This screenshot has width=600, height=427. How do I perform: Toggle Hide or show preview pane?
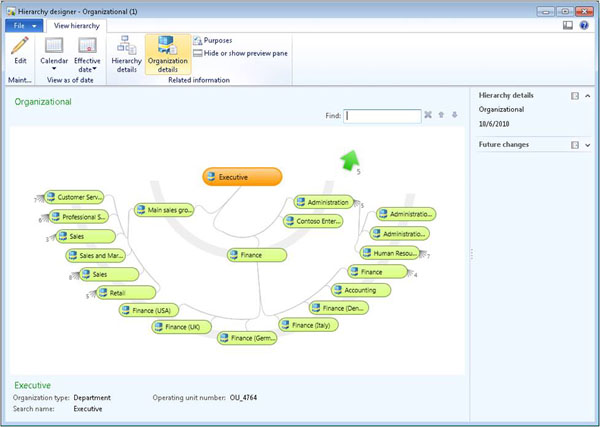238,52
